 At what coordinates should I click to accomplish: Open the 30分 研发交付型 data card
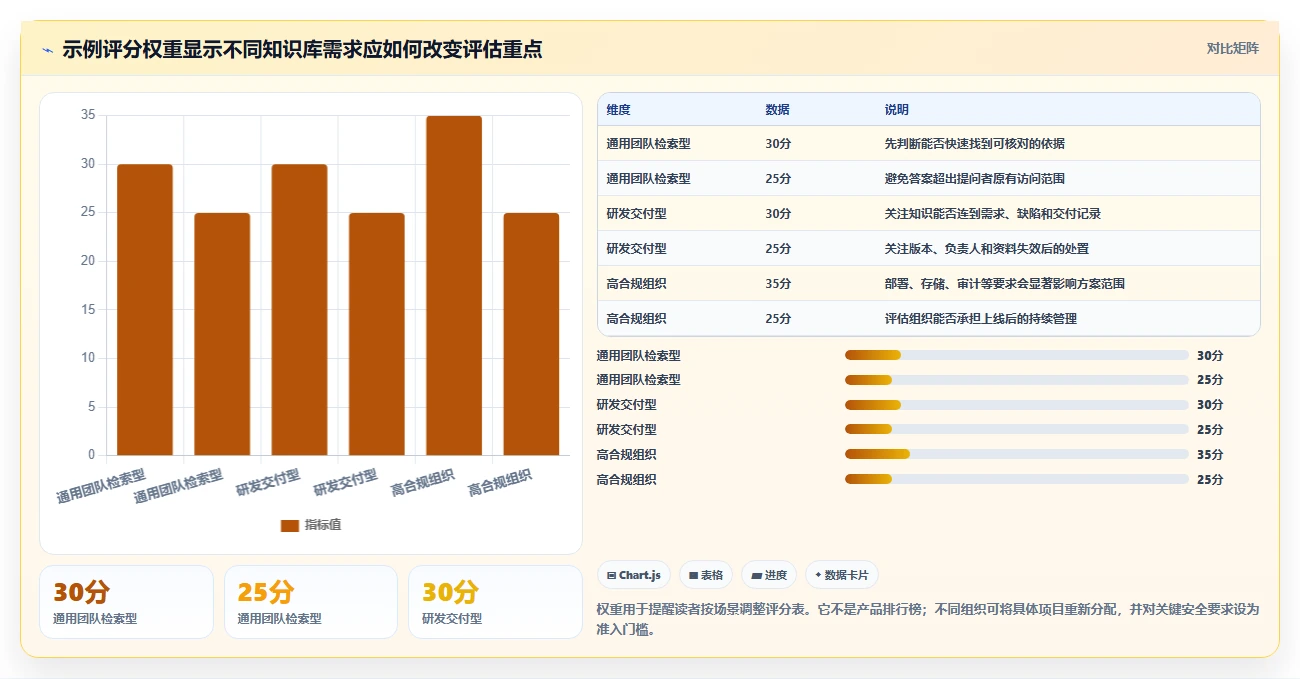[x=495, y=602]
